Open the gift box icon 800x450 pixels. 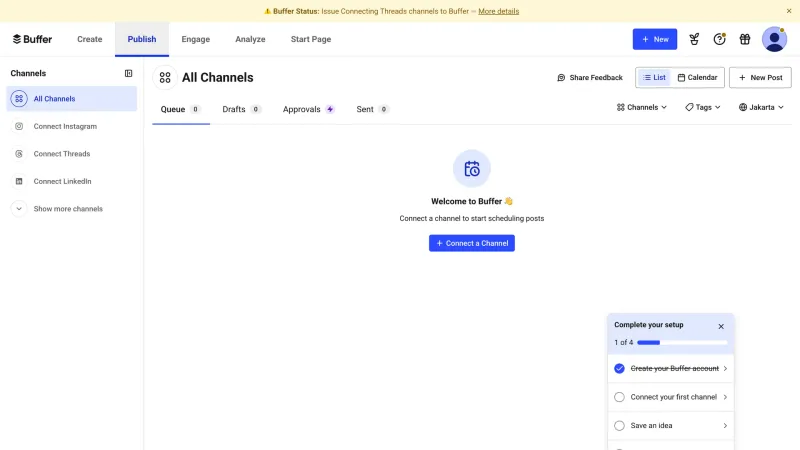[x=745, y=39]
